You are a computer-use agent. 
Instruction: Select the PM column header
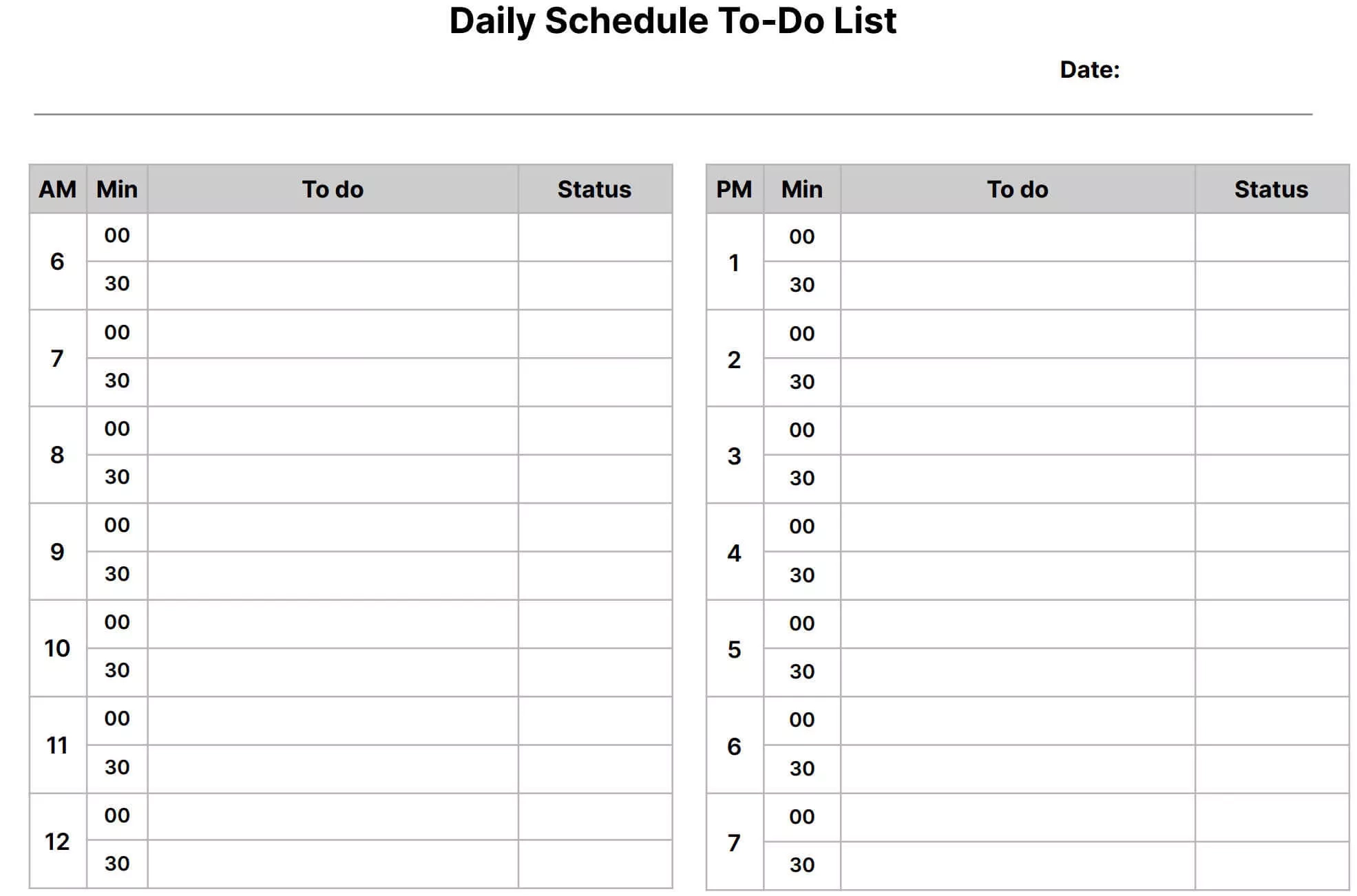click(734, 189)
